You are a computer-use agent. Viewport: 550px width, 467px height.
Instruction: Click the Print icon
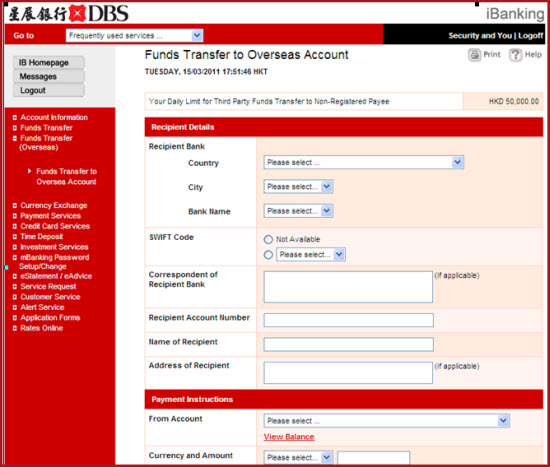(475, 55)
